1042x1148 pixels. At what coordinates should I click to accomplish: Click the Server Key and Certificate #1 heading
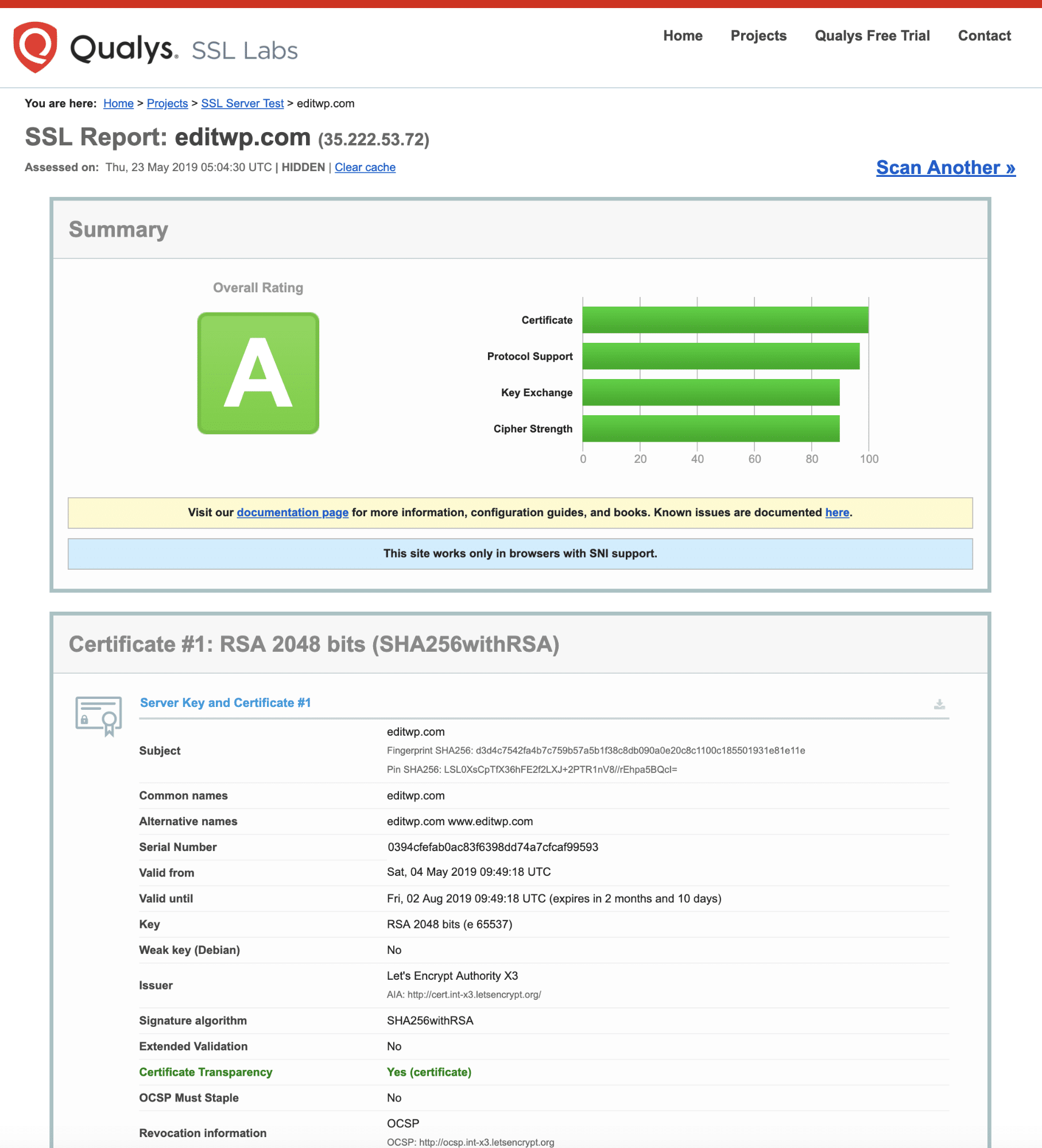(x=224, y=702)
